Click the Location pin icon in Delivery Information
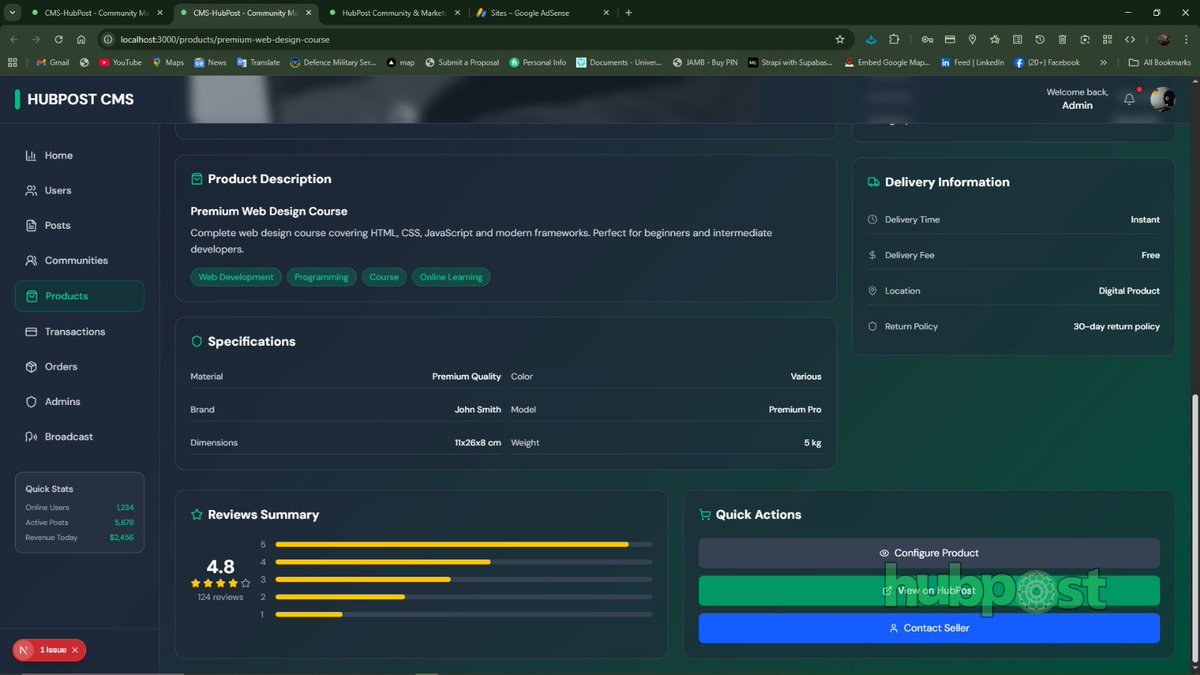 873,291
